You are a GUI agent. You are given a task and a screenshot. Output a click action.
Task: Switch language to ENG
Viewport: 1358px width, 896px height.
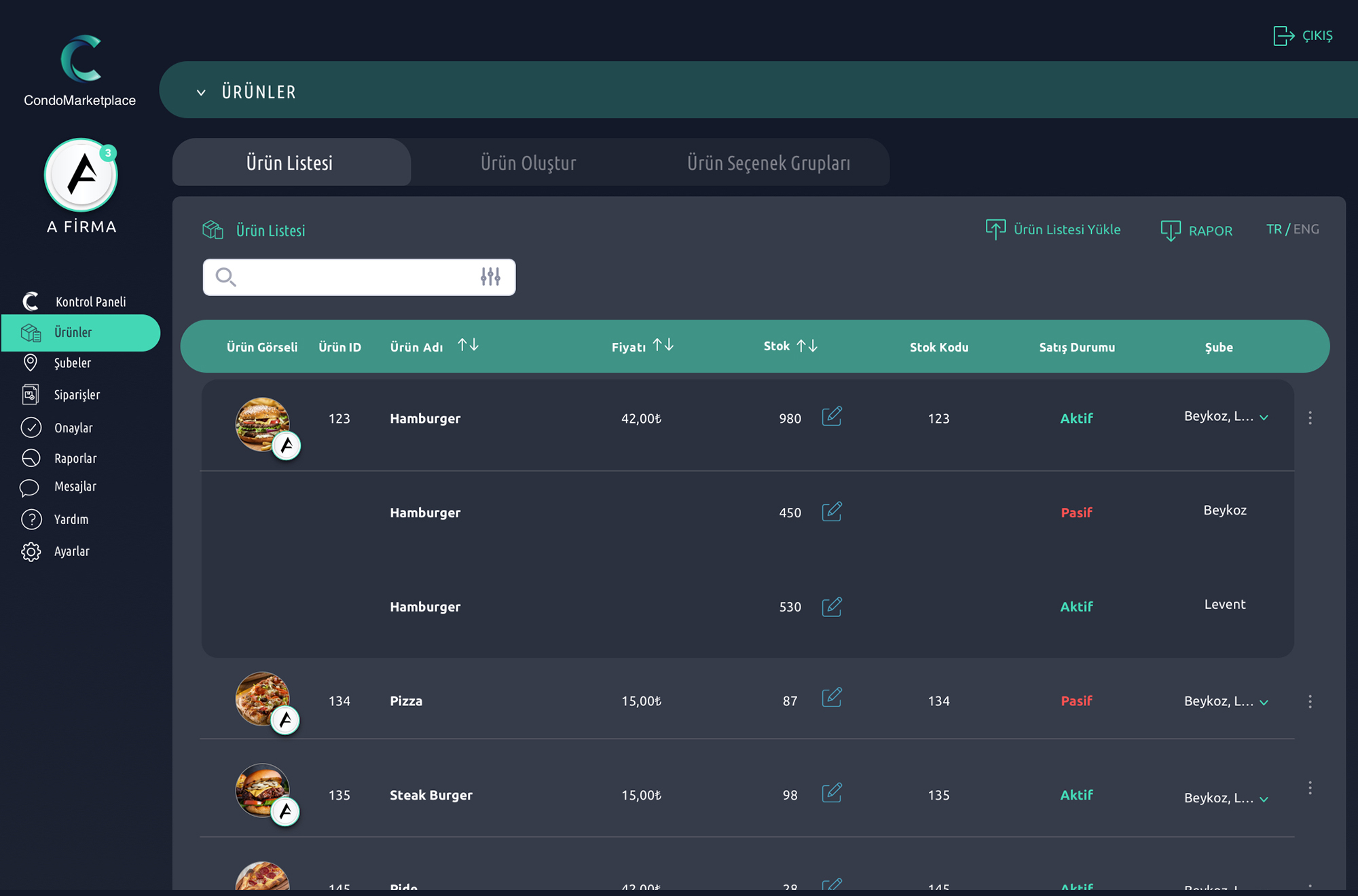tap(1306, 229)
